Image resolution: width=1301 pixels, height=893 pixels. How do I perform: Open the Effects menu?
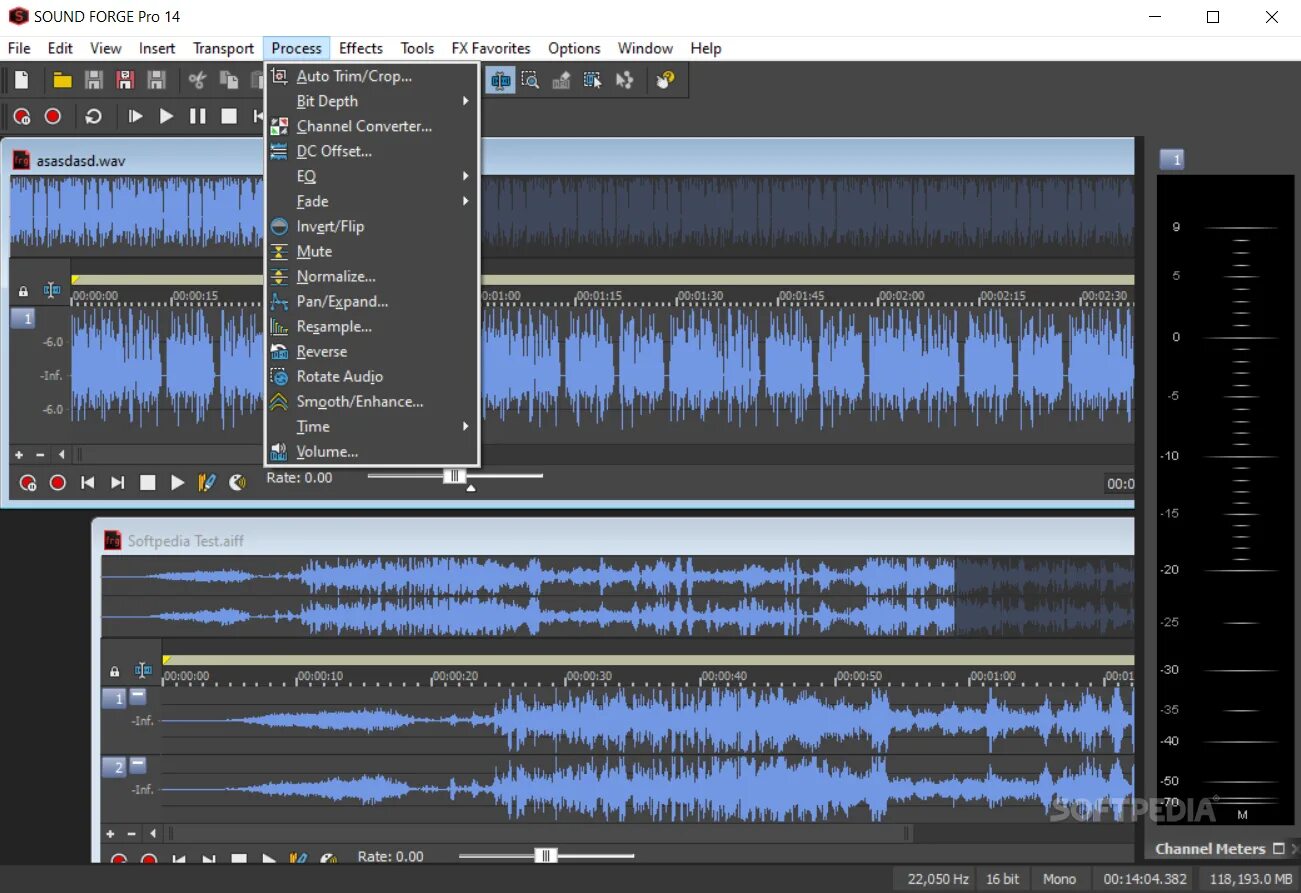pyautogui.click(x=360, y=47)
